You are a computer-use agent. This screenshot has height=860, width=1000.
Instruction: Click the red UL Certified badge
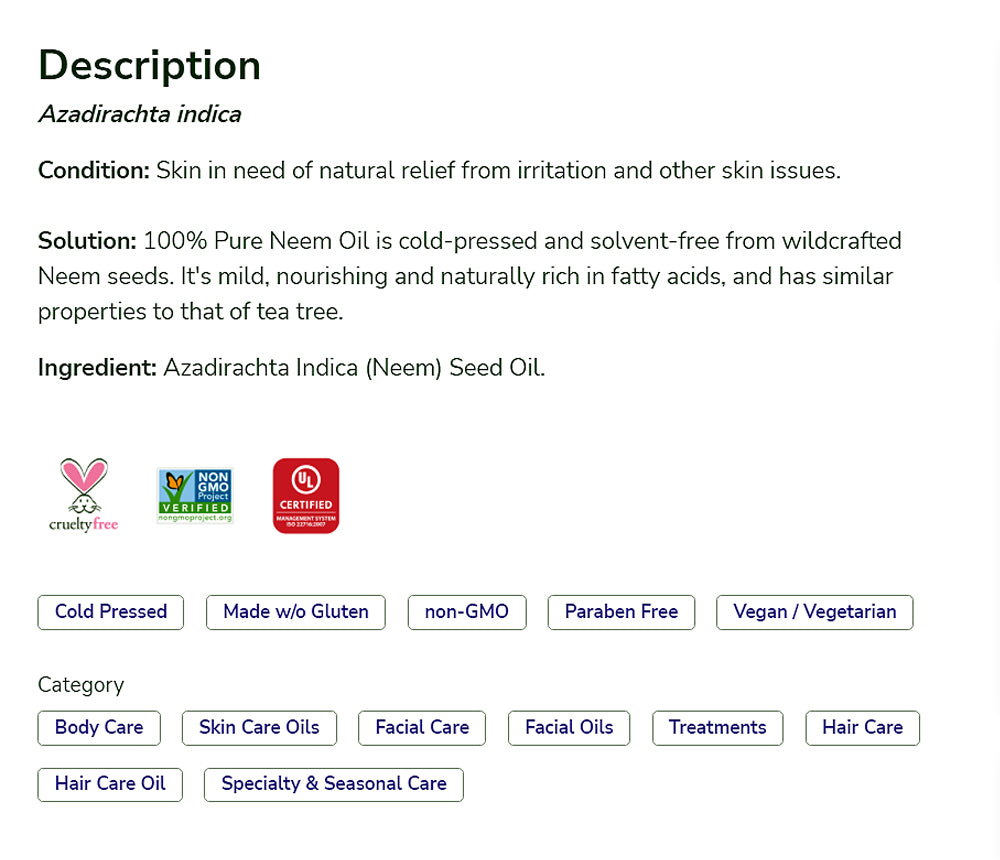(x=306, y=495)
